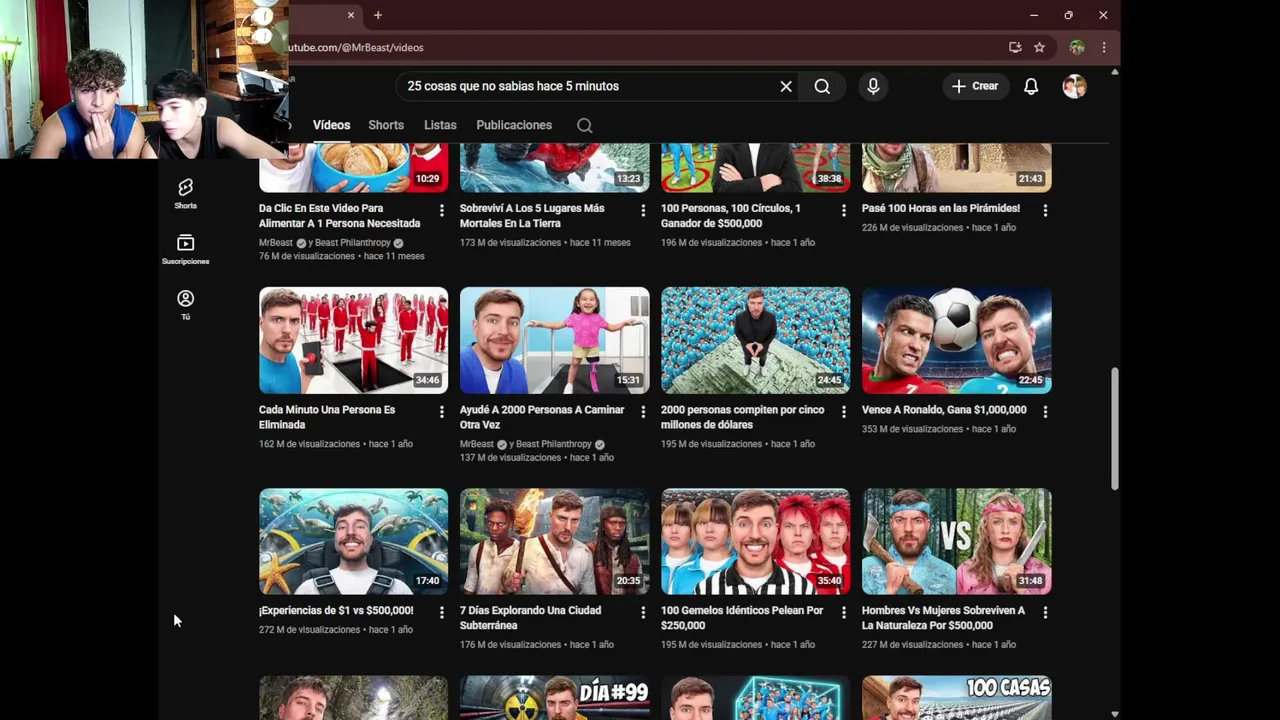Image resolution: width=1280 pixels, height=720 pixels.
Task: Open Suscripciones in the sidebar
Action: tap(185, 249)
